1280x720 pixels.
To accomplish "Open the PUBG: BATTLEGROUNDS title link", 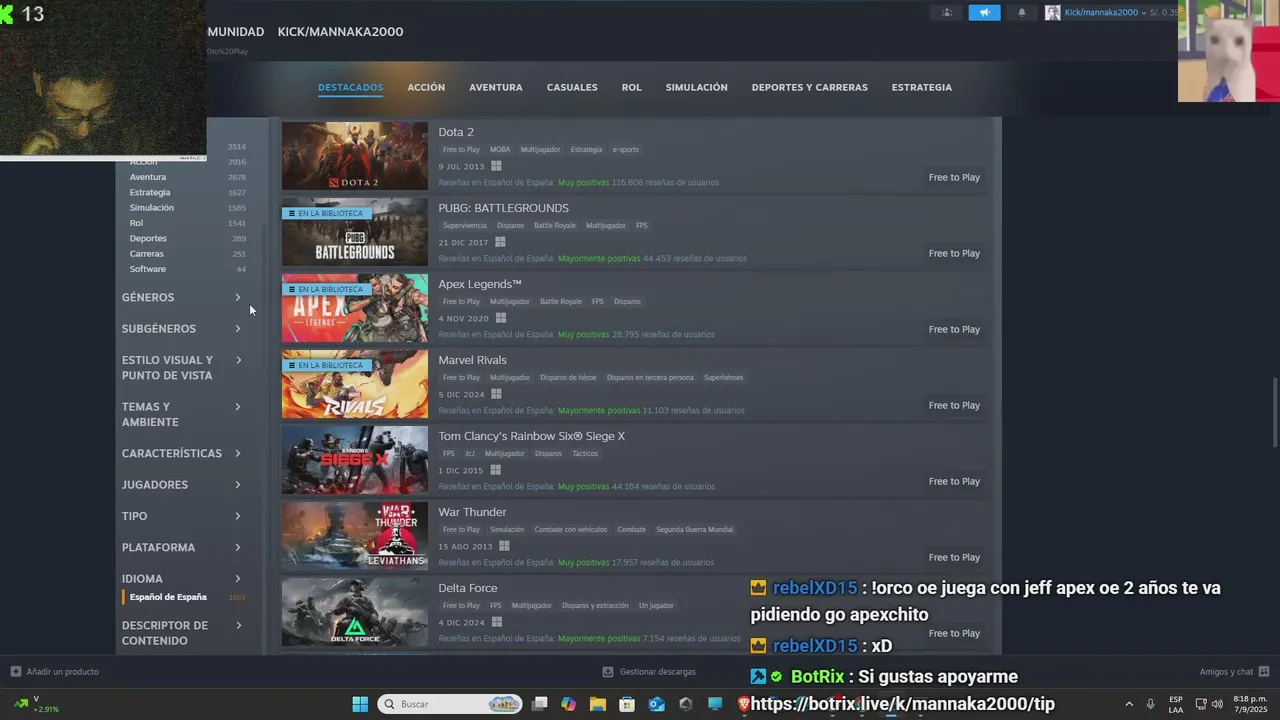I will tap(503, 208).
